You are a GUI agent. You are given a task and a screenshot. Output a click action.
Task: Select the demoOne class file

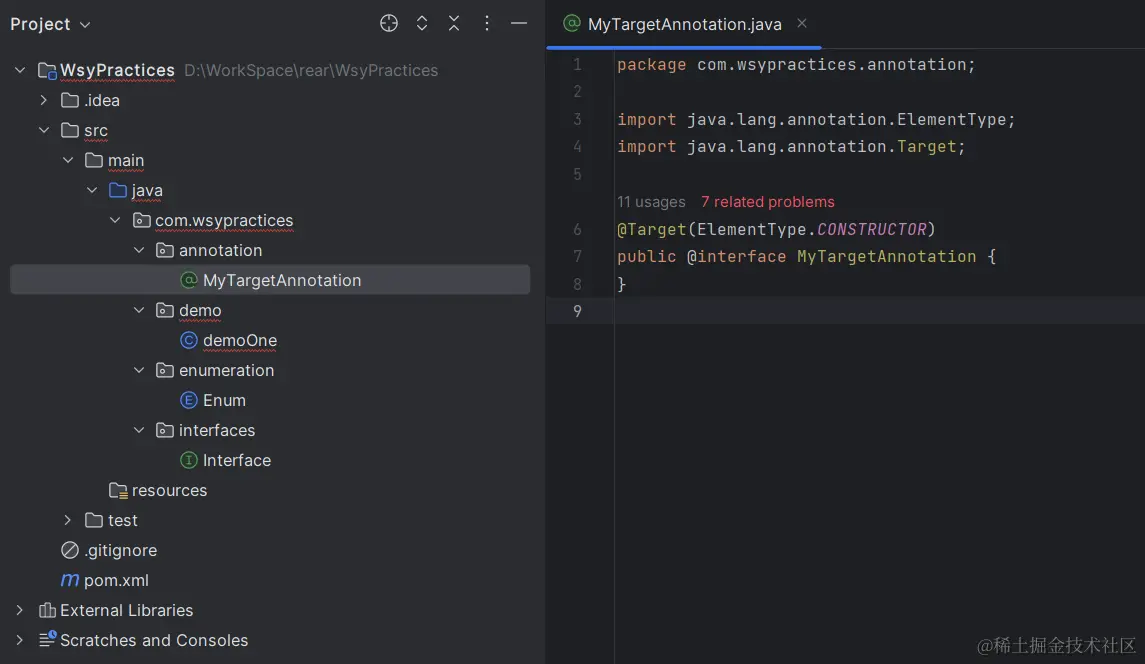239,340
